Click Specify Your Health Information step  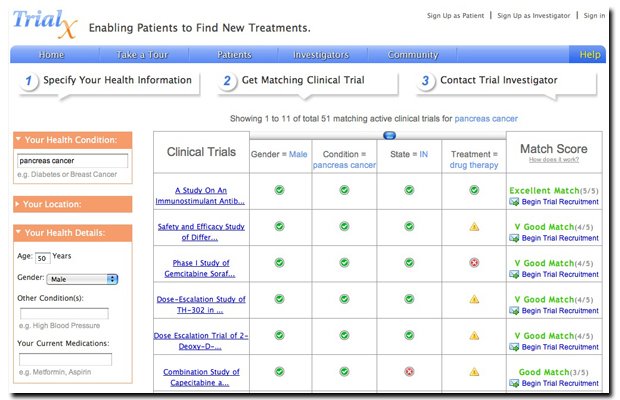117,80
